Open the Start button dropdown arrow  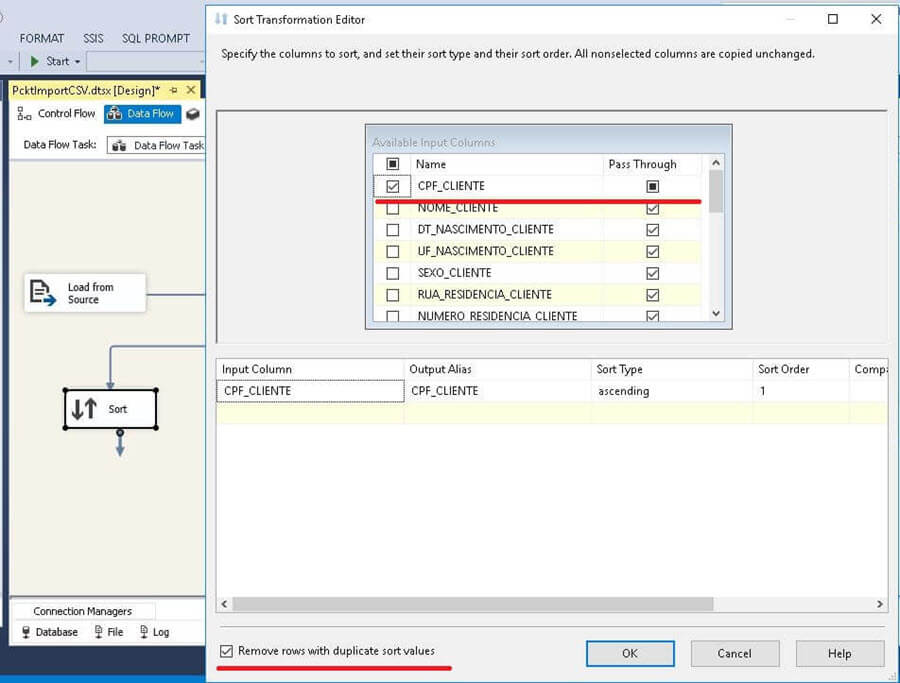point(77,61)
